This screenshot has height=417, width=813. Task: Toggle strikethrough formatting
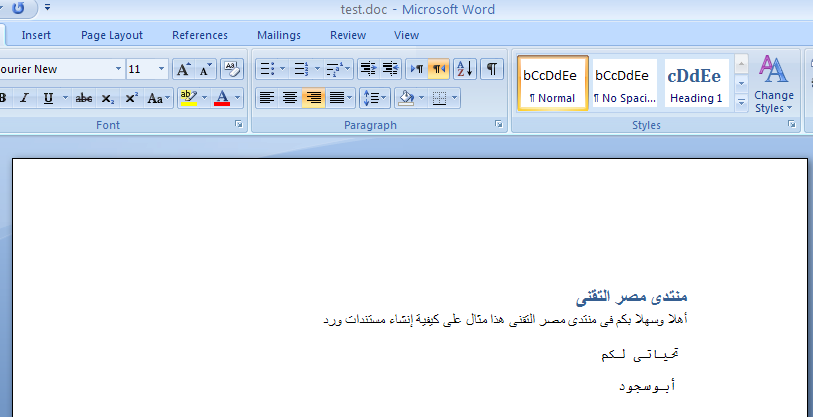pos(84,98)
